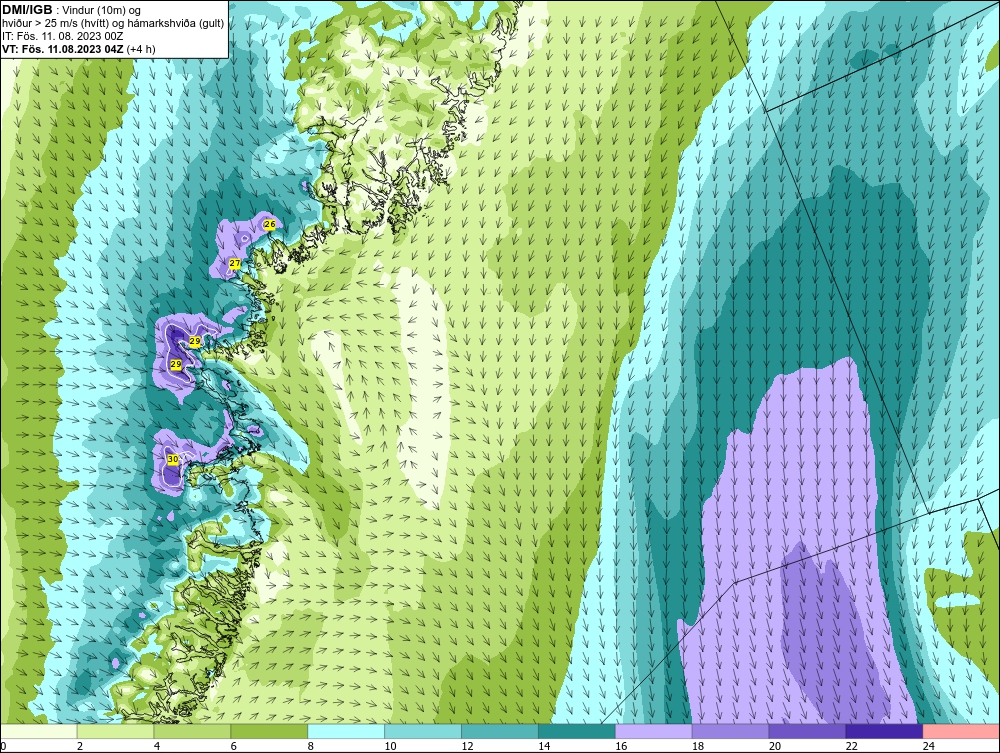Image resolution: width=1000 pixels, height=753 pixels.
Task: Click the legend scale number 22
Action: 851,746
